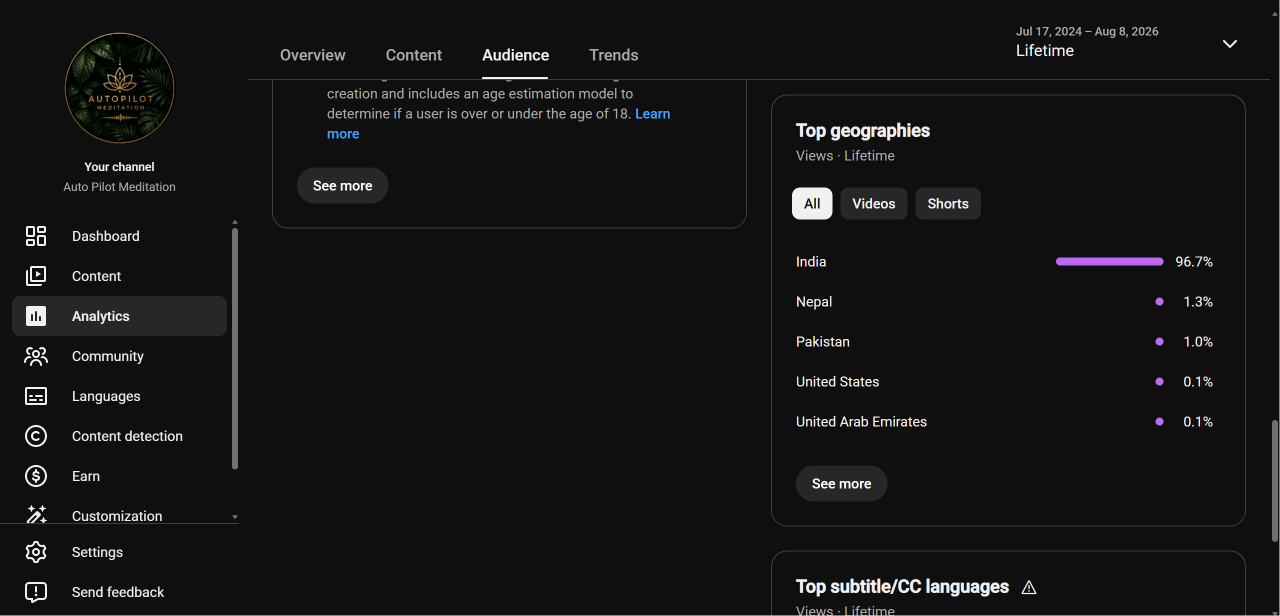
Task: Click the sidebar scroll down arrow
Action: (235, 517)
